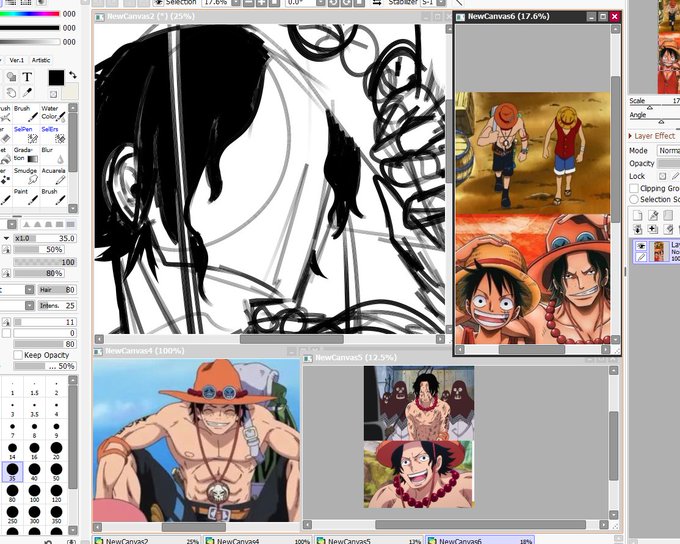Image resolution: width=680 pixels, height=544 pixels.
Task: Select the eyedropper color picker tool
Action: [x=27, y=92]
